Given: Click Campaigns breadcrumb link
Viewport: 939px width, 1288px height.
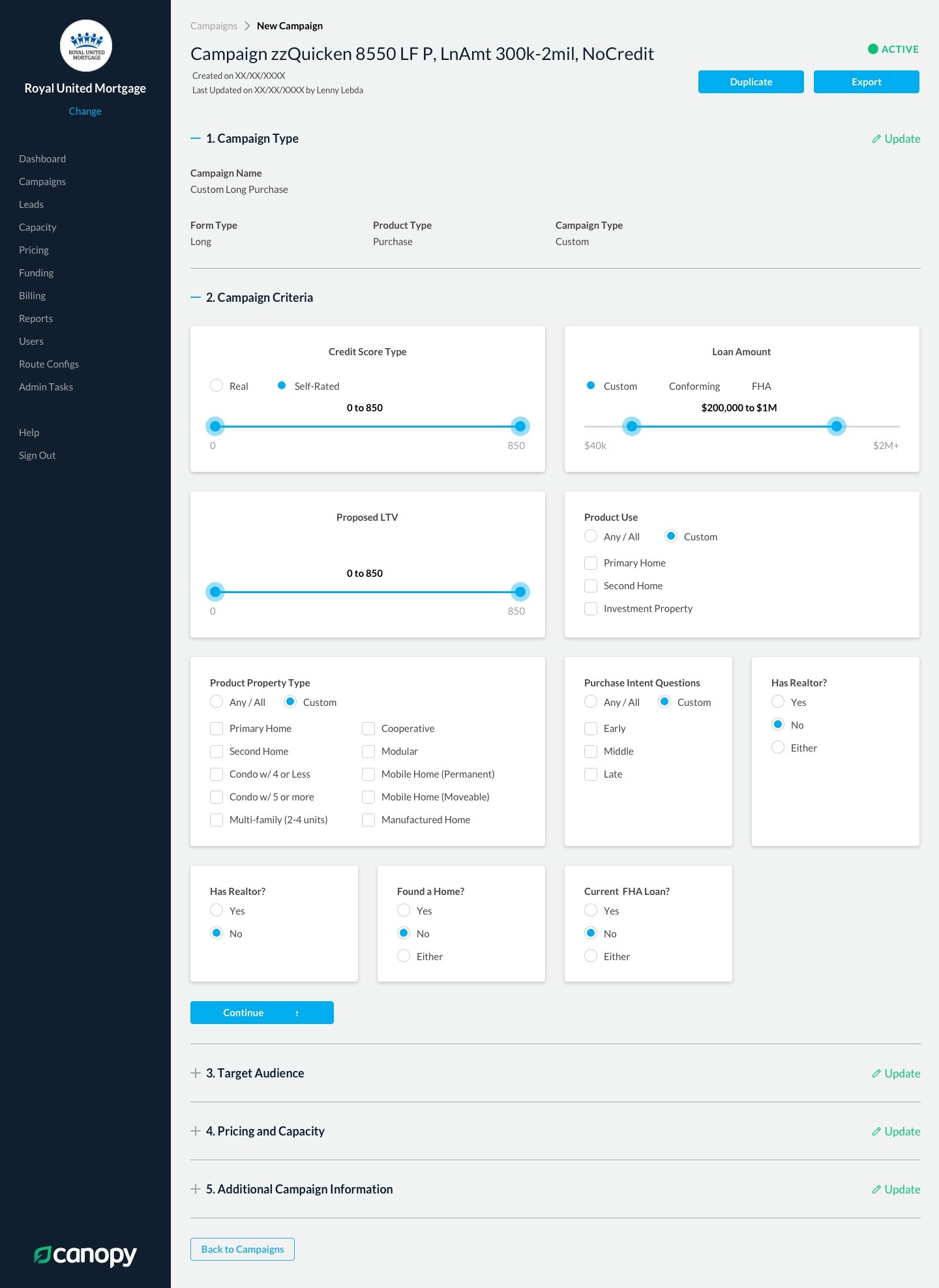Looking at the screenshot, I should coord(214,26).
